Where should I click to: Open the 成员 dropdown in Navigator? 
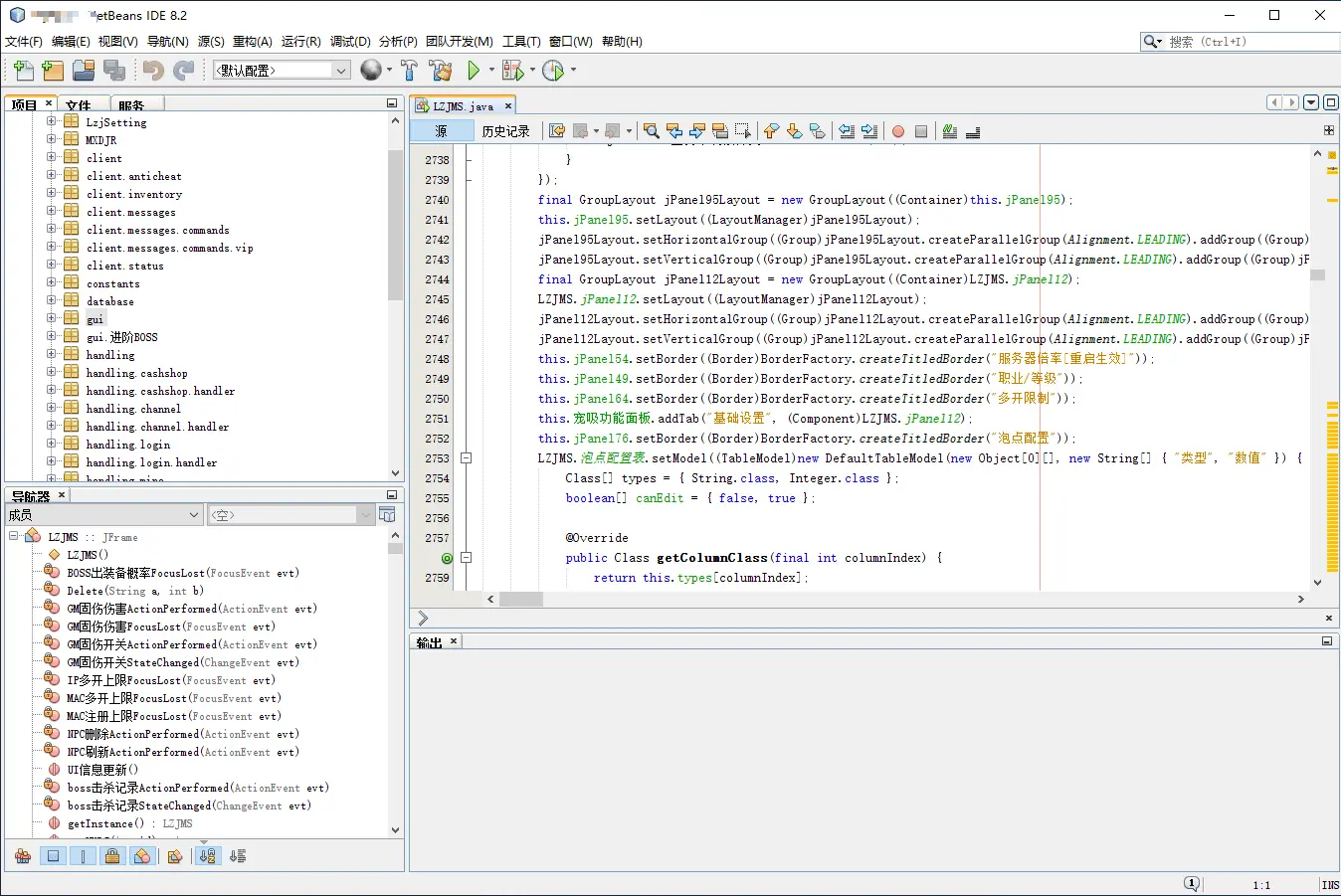103,515
